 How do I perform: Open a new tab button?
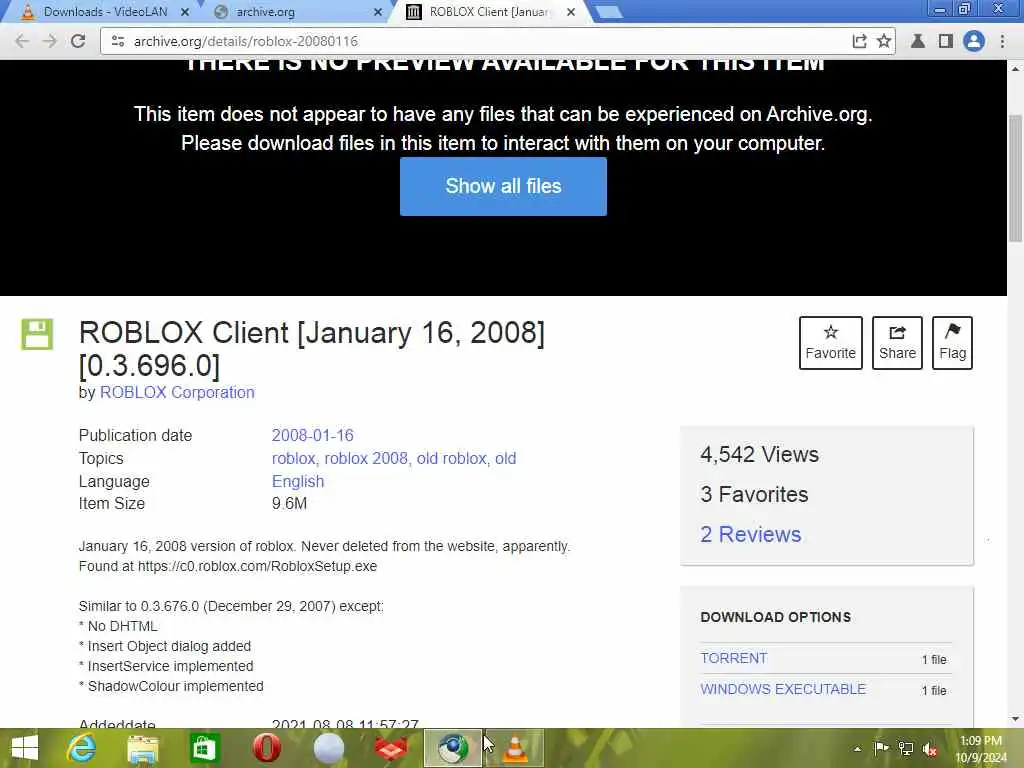tap(609, 12)
